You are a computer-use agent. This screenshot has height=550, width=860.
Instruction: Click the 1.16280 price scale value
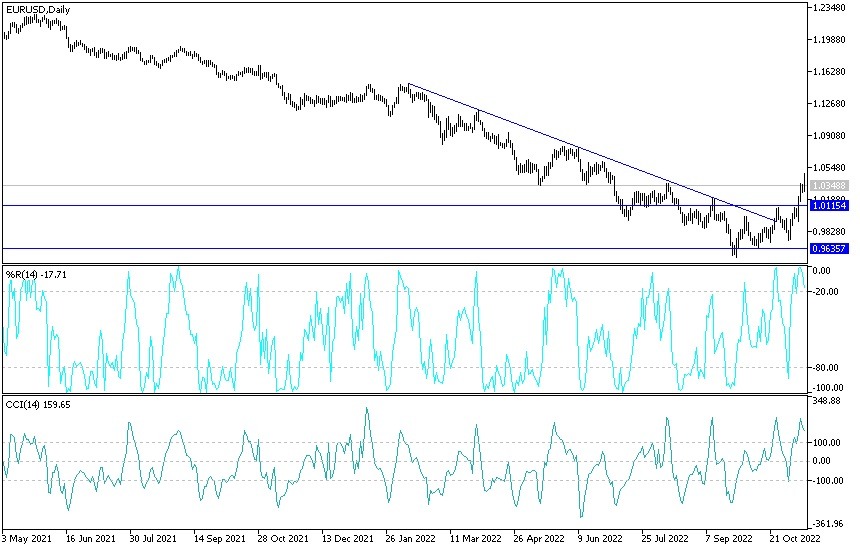point(829,72)
